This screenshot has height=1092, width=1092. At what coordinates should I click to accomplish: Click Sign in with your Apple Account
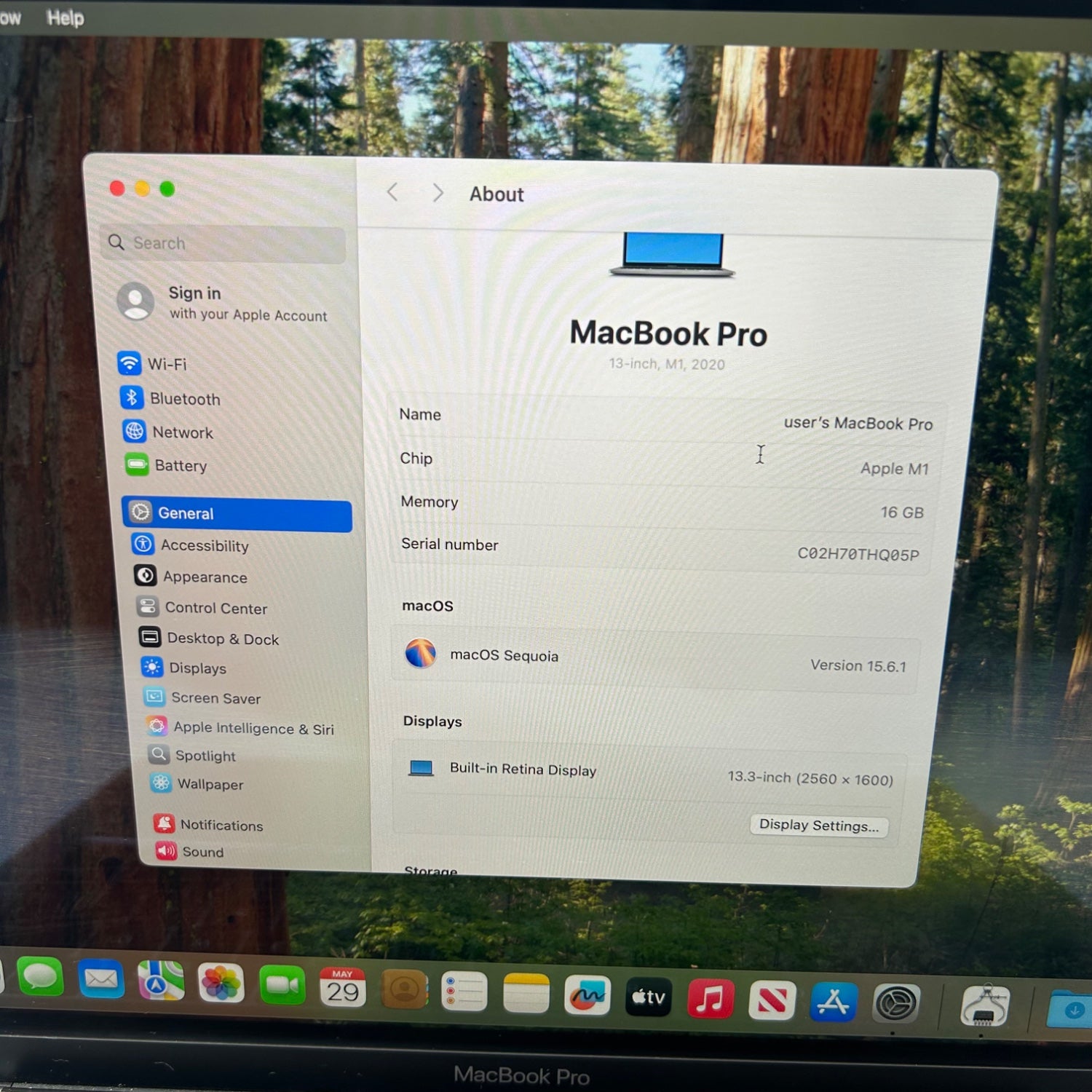[223, 303]
